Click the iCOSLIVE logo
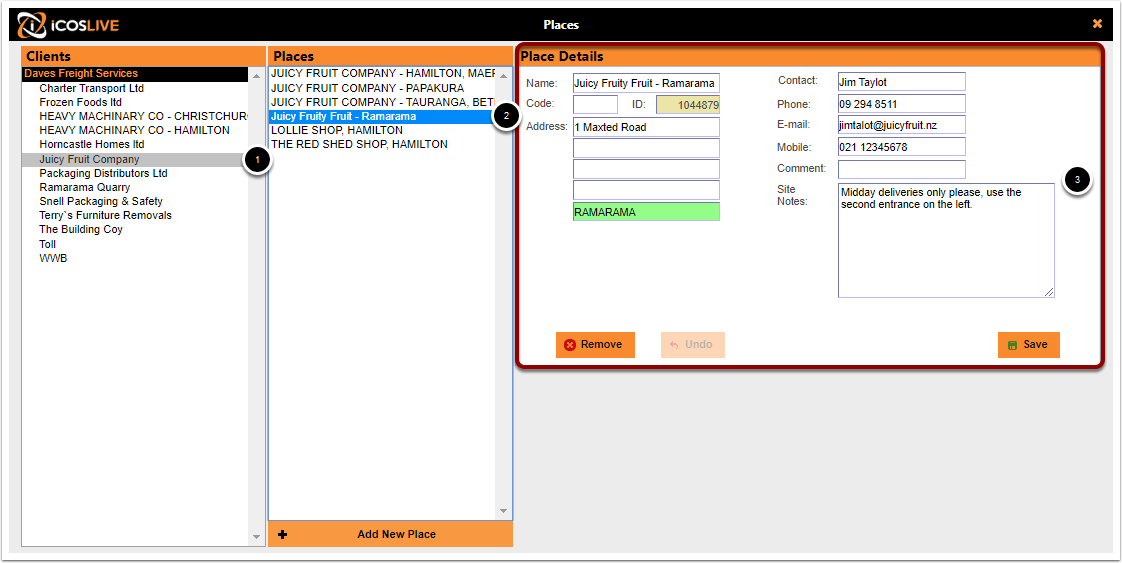Viewport: 1122px width, 563px height. [68, 25]
